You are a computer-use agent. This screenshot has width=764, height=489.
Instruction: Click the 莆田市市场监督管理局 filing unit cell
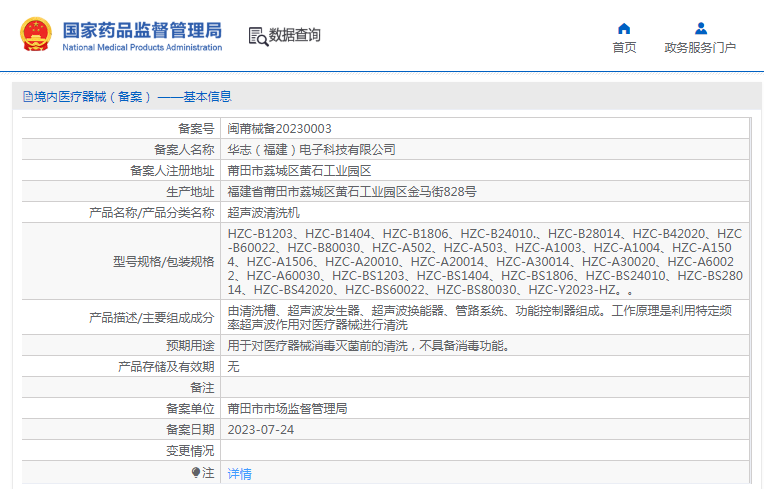(288, 409)
